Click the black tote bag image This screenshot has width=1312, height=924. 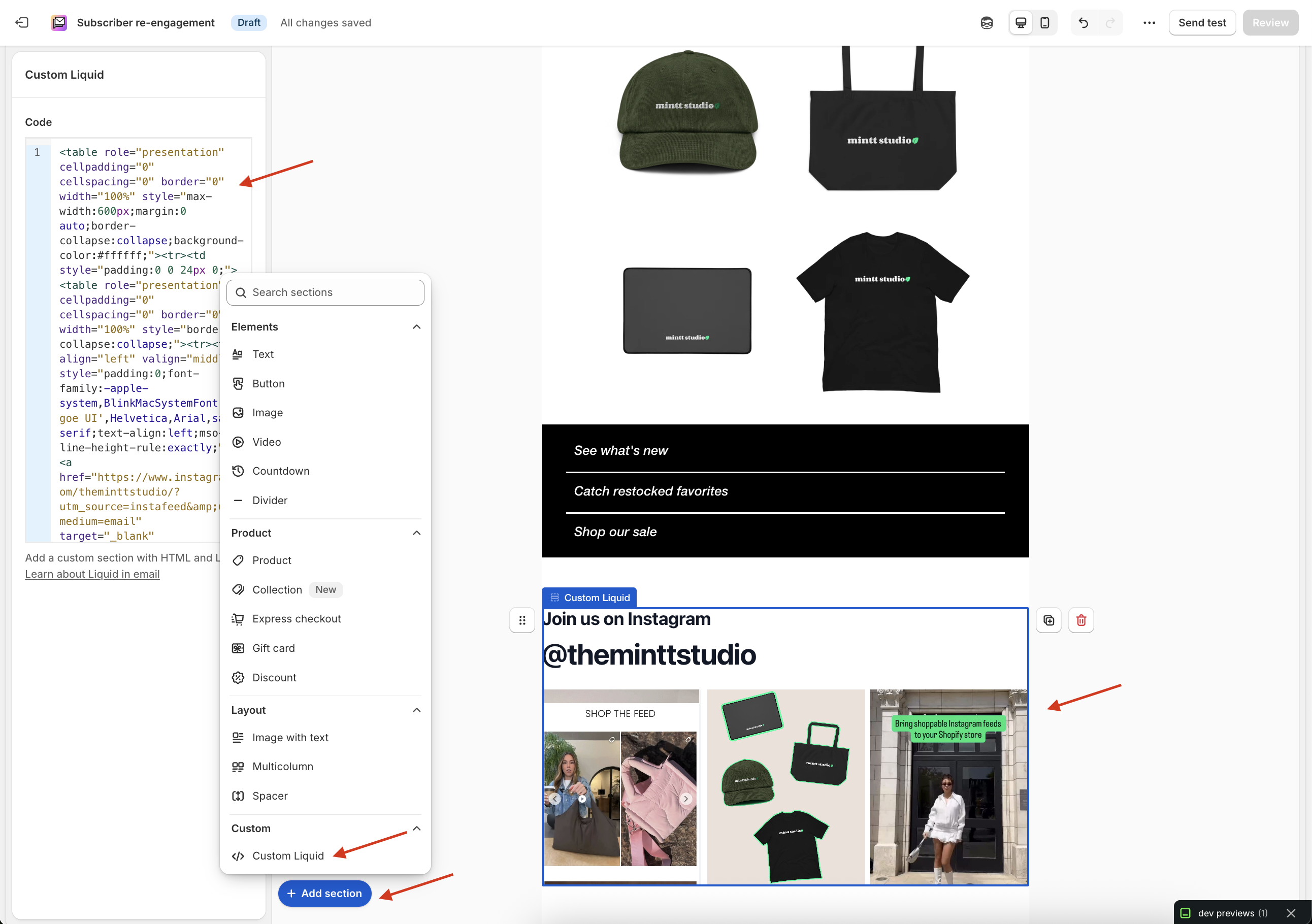tap(882, 118)
